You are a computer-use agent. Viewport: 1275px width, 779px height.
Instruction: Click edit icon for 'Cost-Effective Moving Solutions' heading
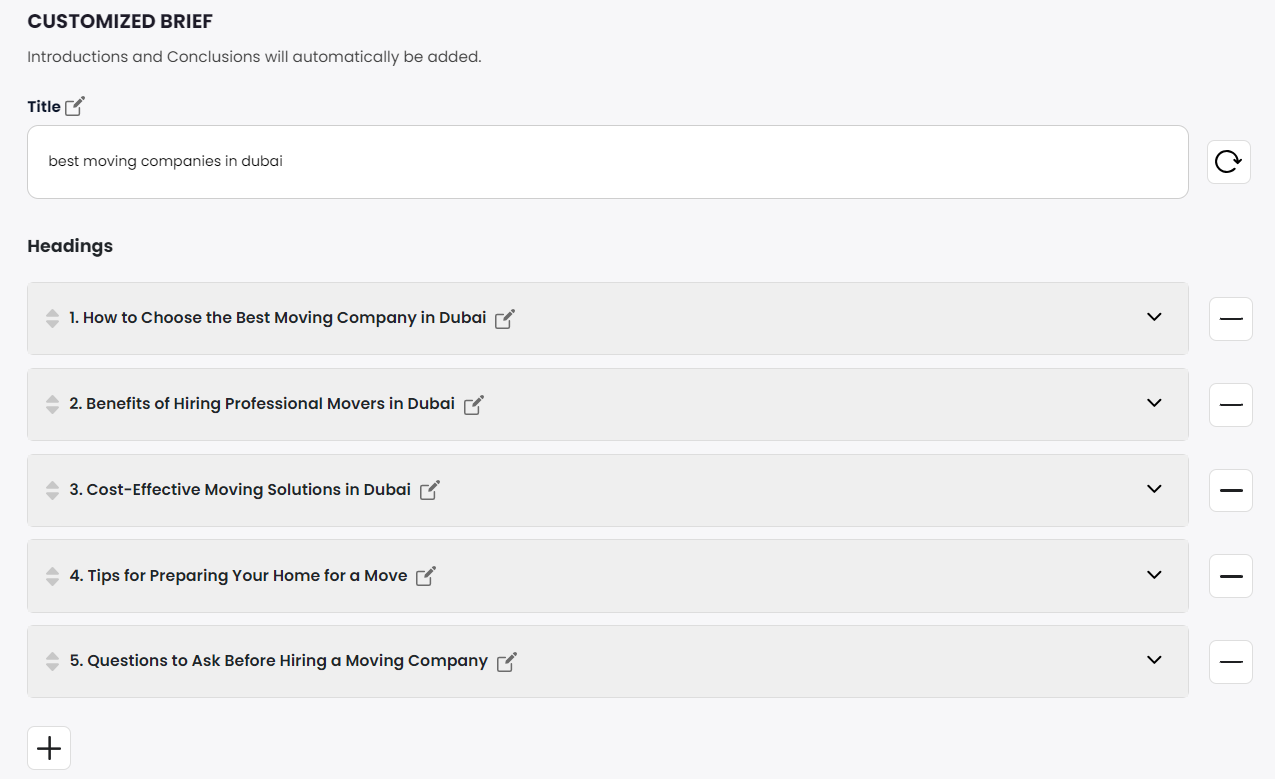tap(429, 491)
